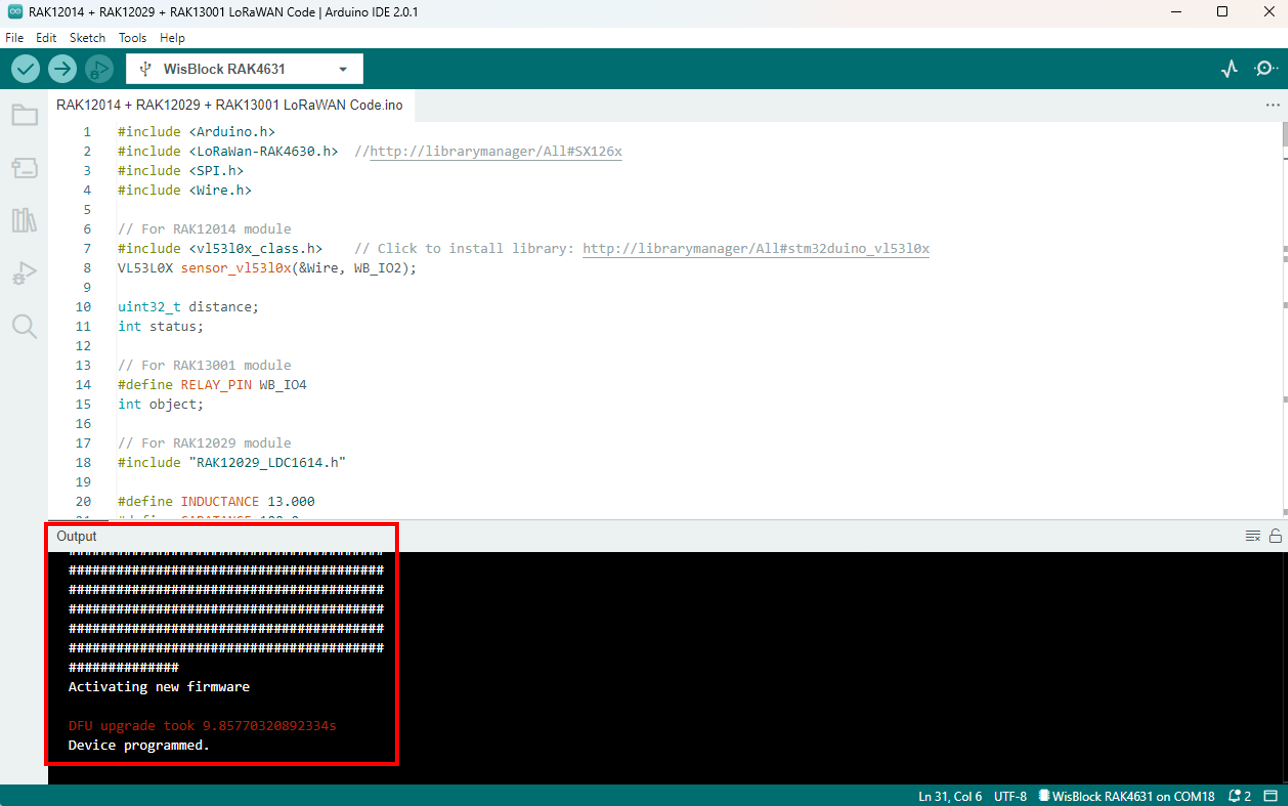Click the "uint32_t distance;" code line
Screen dimensions: 1288x806
(x=188, y=307)
